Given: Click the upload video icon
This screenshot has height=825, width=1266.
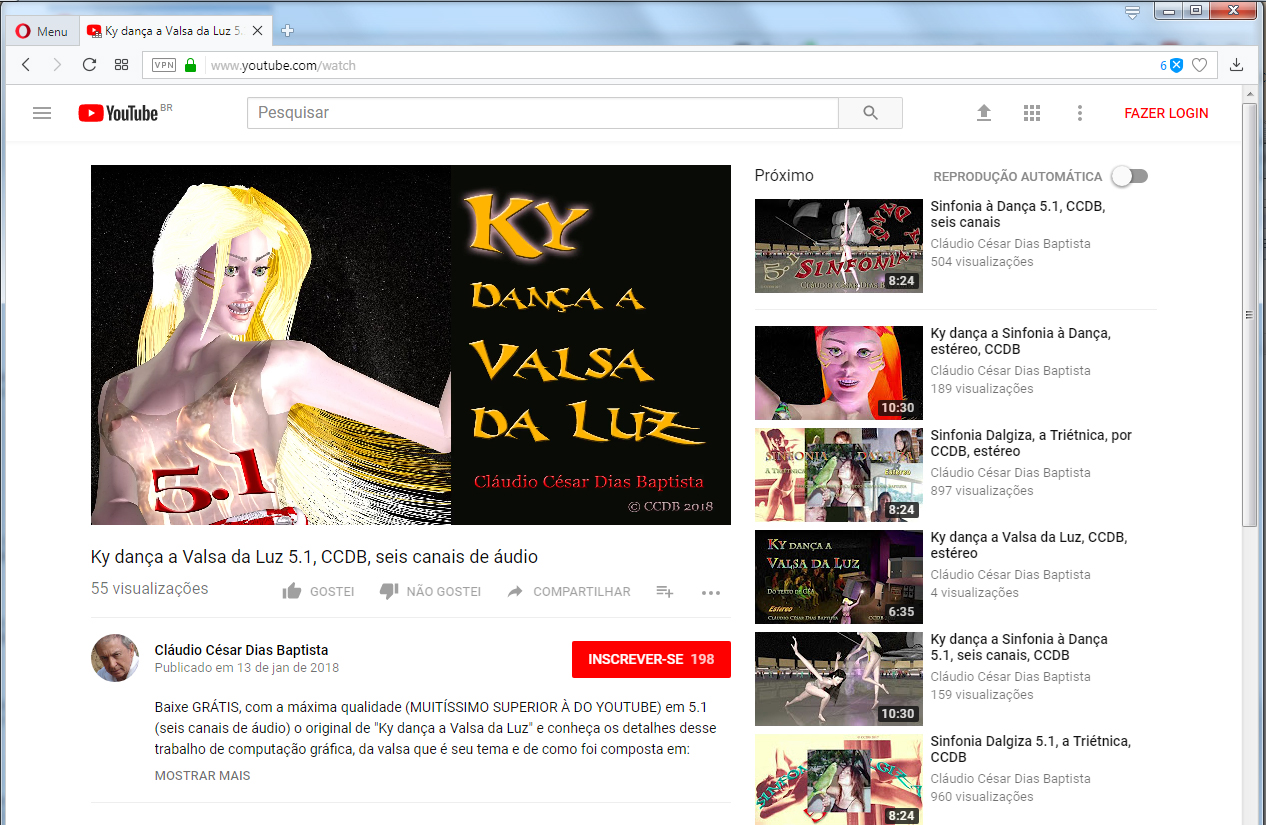Looking at the screenshot, I should [x=984, y=113].
